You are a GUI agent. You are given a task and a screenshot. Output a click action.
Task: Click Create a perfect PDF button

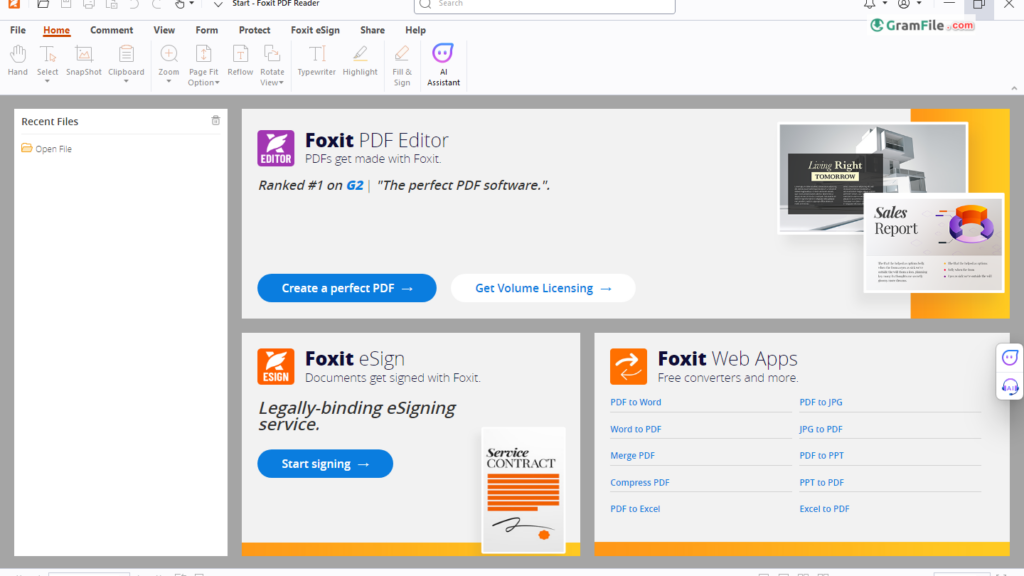(x=347, y=288)
